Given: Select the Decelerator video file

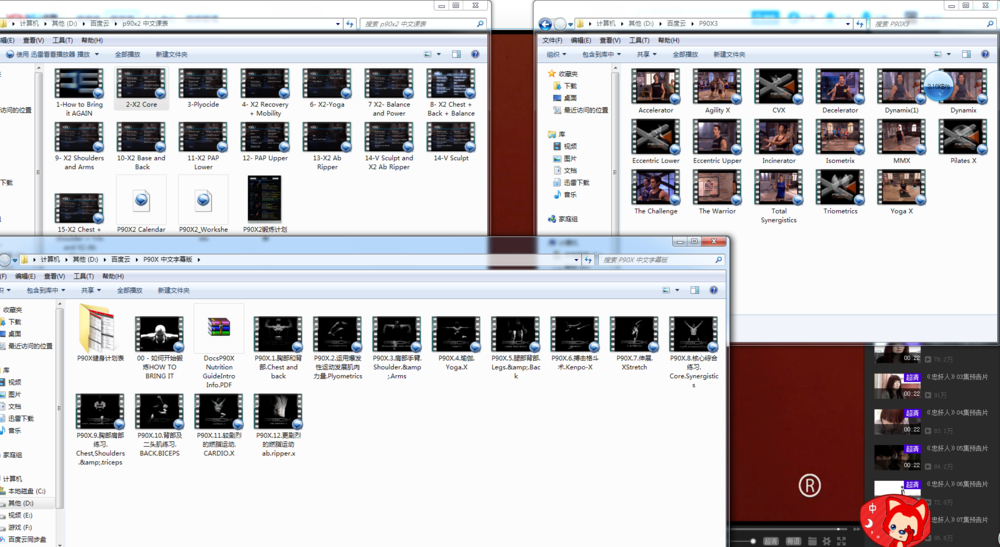Looking at the screenshot, I should [840, 92].
